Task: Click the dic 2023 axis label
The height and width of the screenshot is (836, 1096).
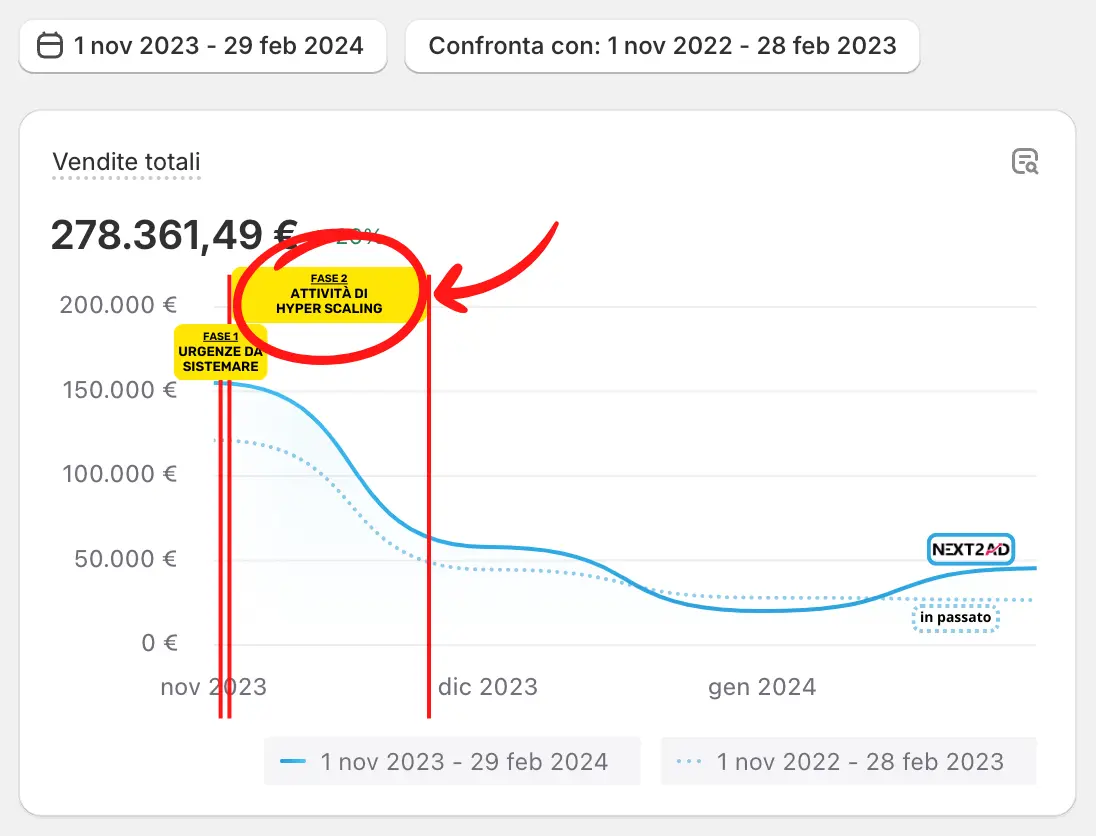Action: (488, 687)
